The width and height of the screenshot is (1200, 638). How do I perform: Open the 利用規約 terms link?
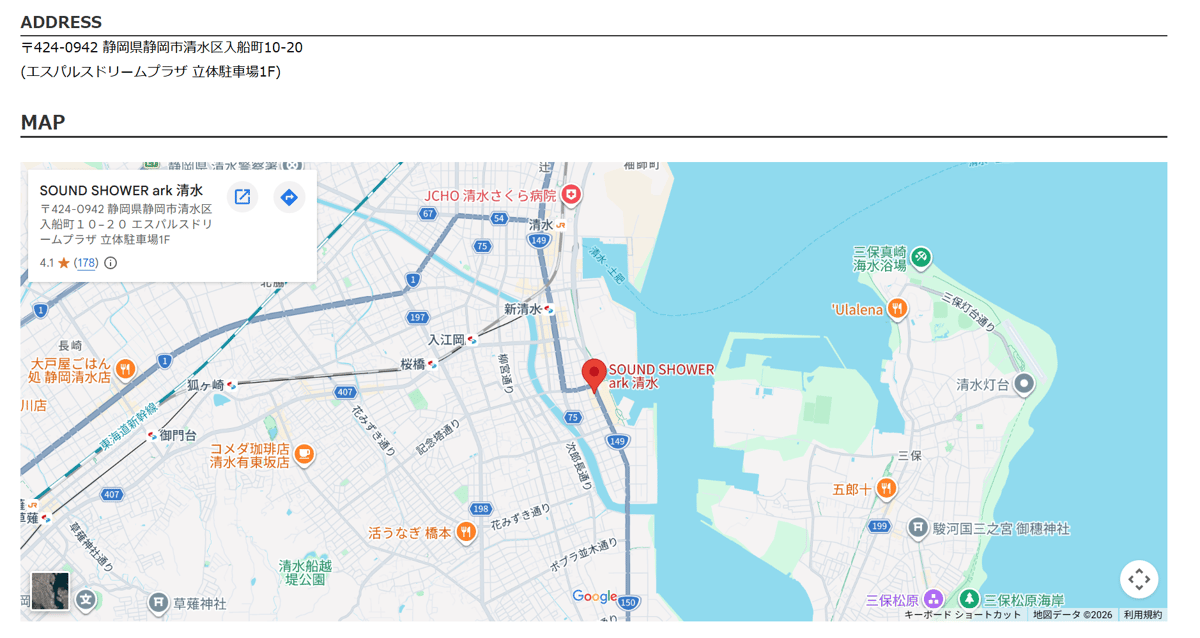tap(1143, 615)
